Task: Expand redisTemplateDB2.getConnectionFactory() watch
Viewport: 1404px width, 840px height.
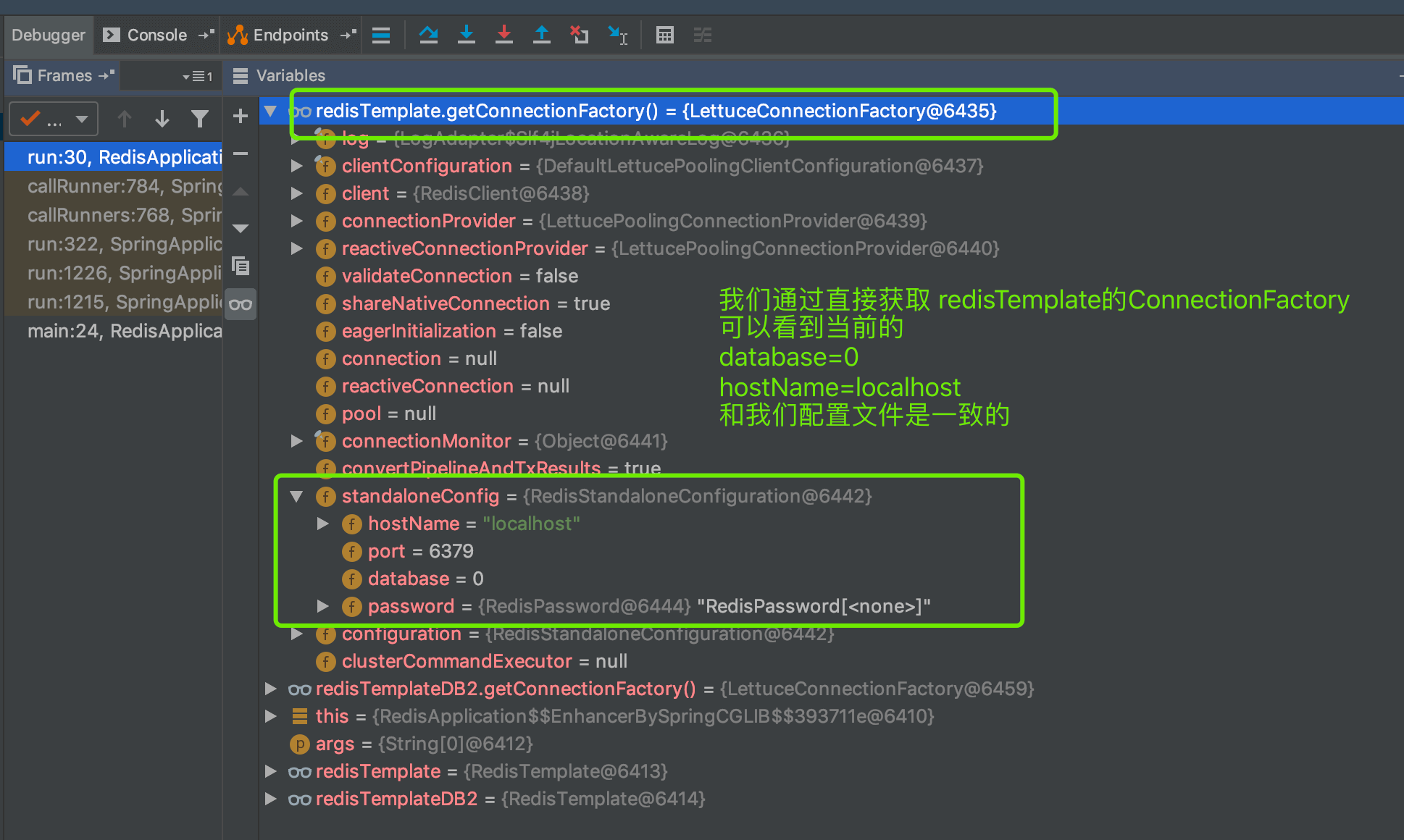Action: click(270, 689)
